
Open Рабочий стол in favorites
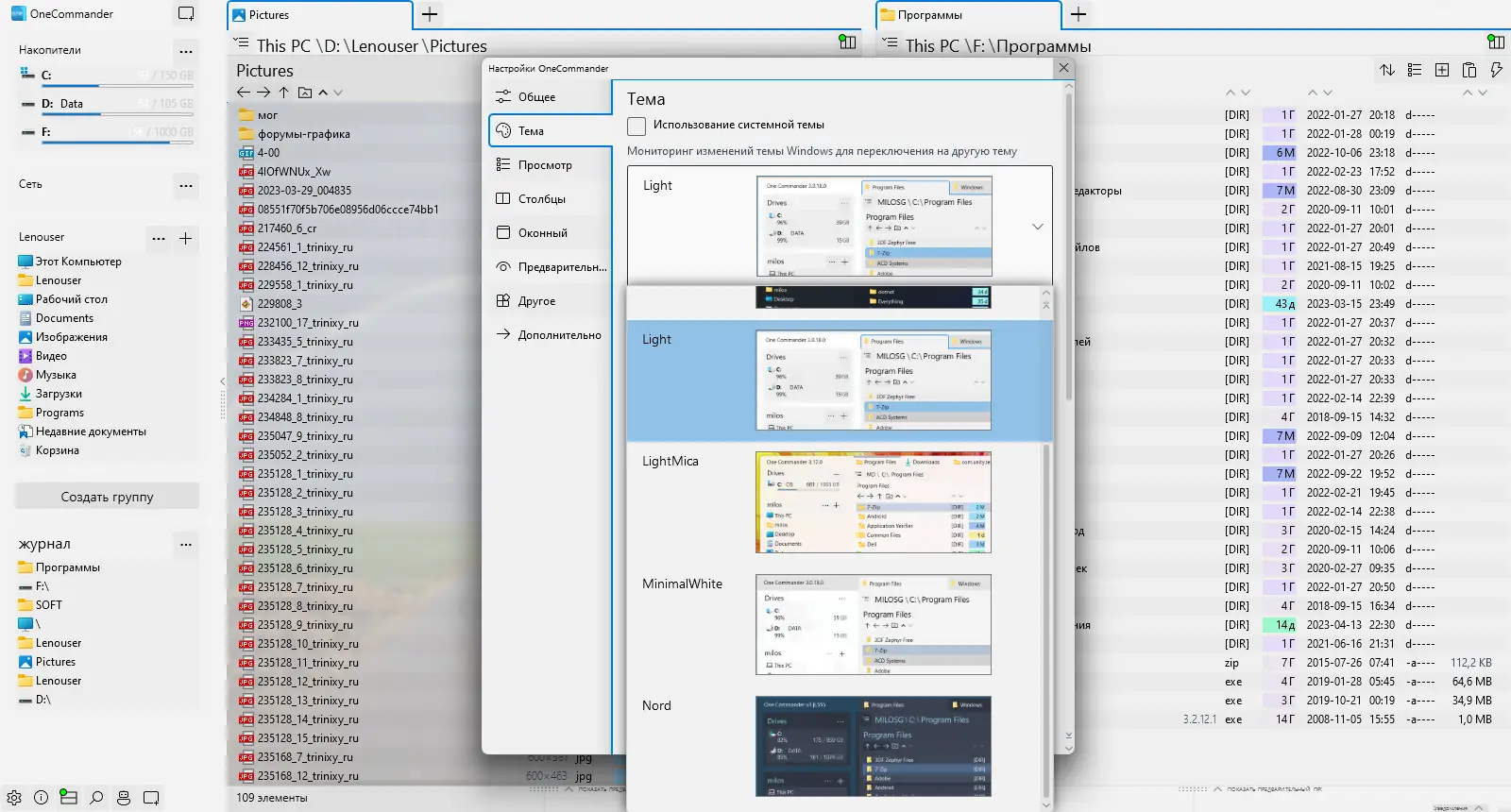coord(72,299)
